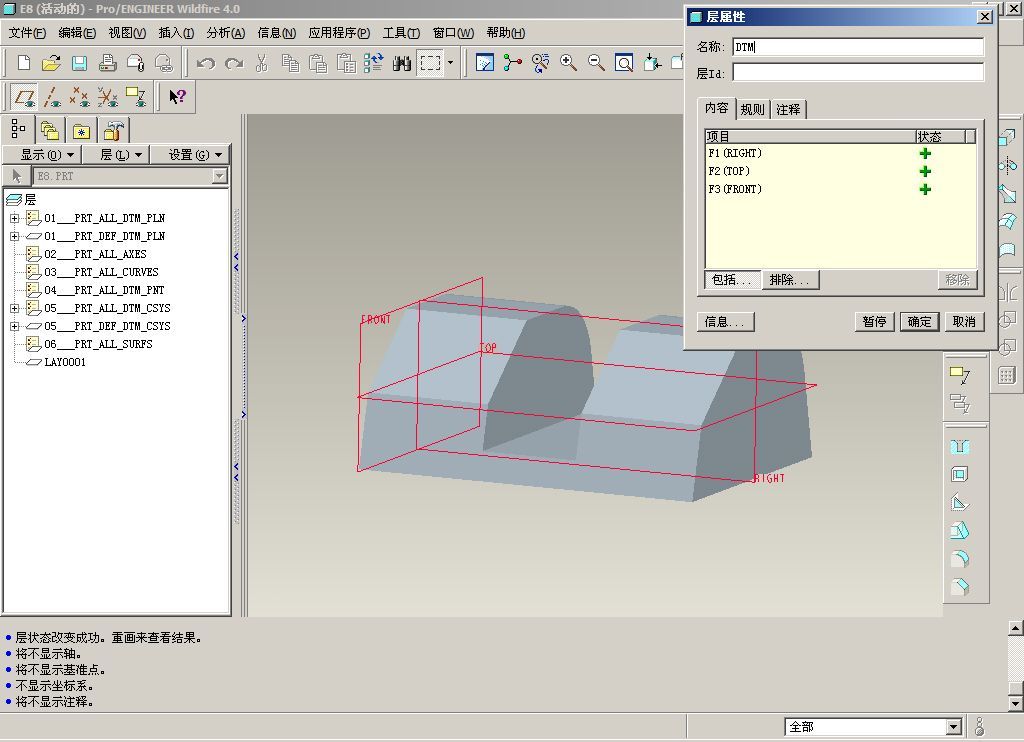Zoom in with the magnifier plus icon
Screen dimensions: 1024x742
click(568, 63)
